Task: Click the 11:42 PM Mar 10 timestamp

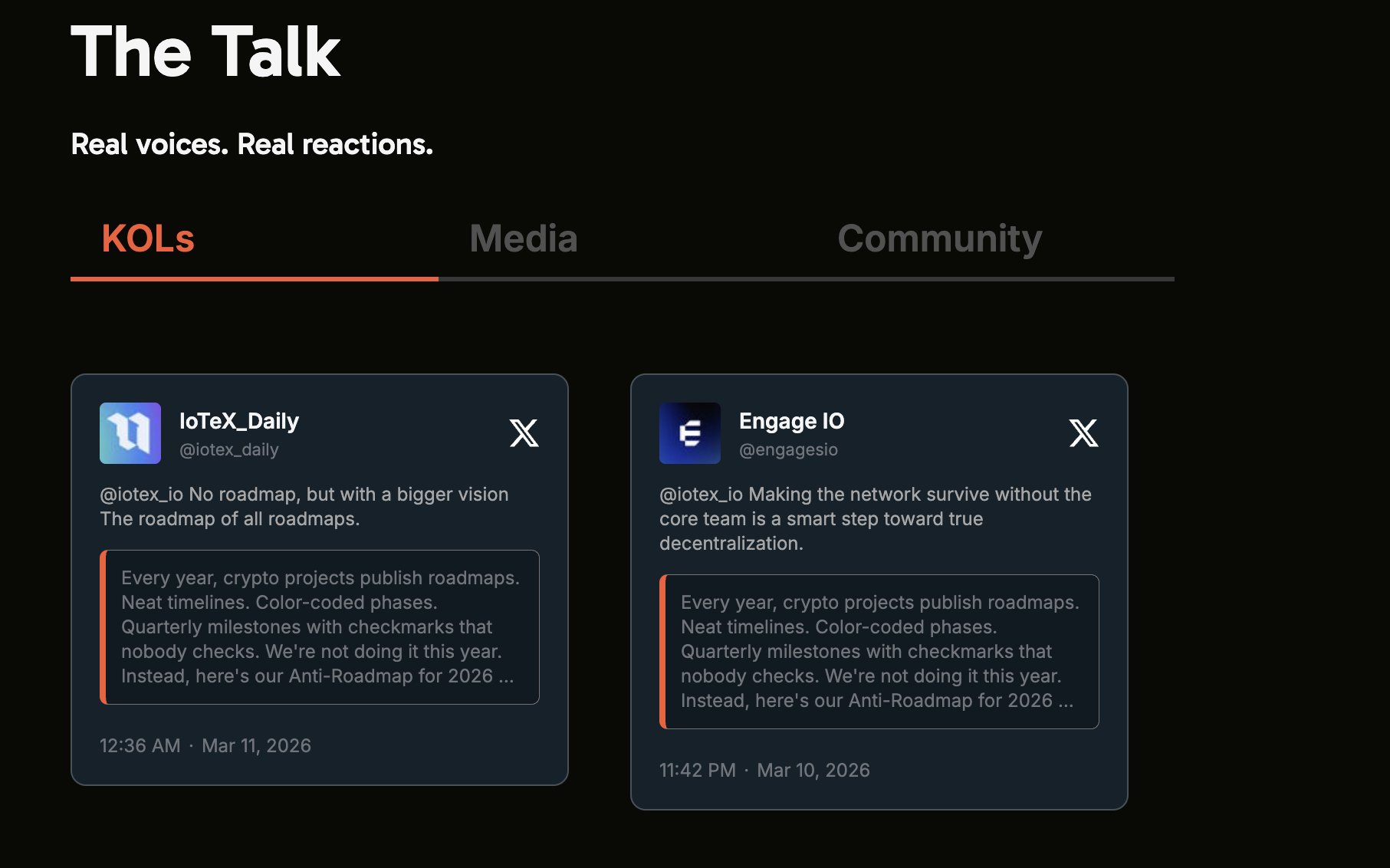Action: 764,771
